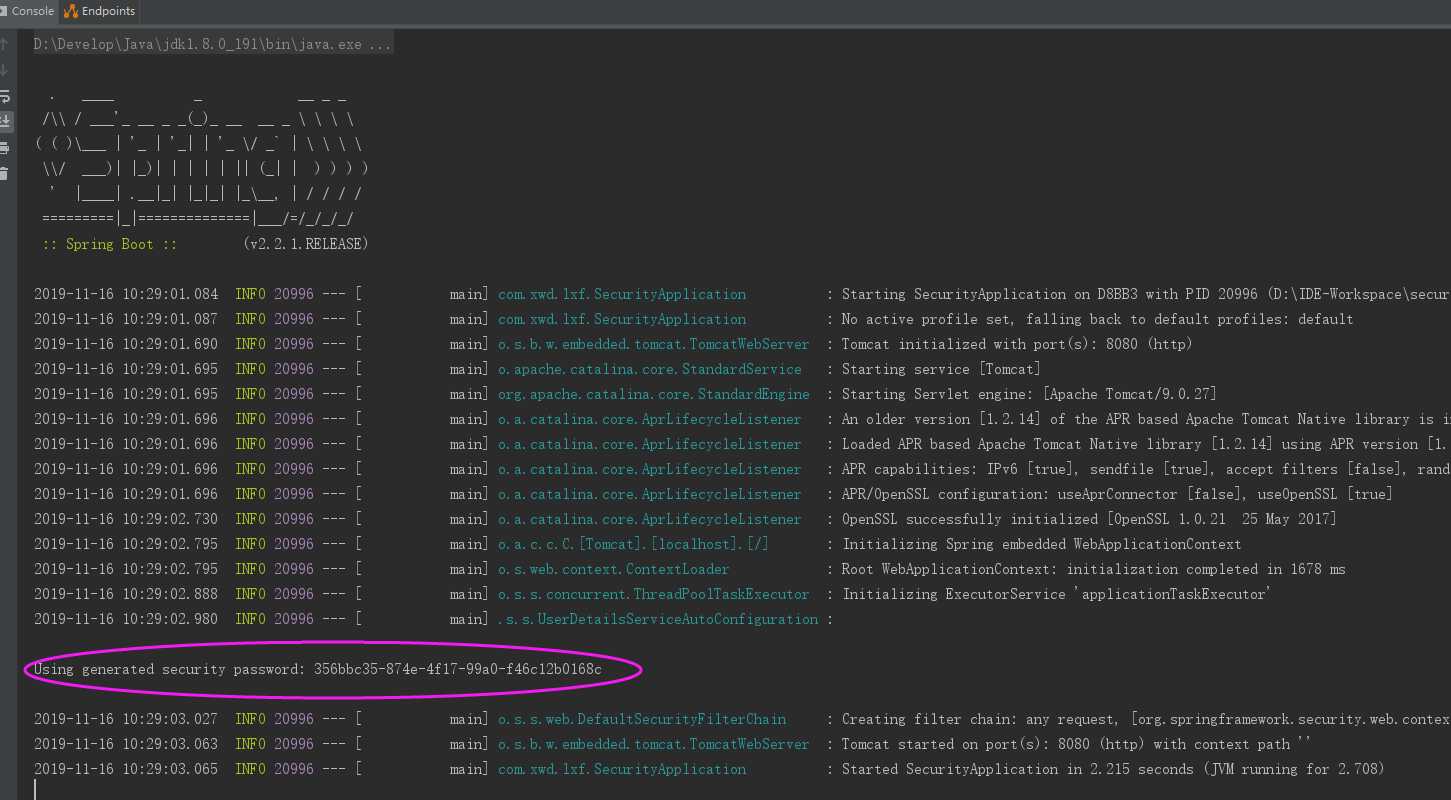The width and height of the screenshot is (1451, 800).
Task: Click the down arrow in the console gutter
Action: pyautogui.click(x=4, y=70)
